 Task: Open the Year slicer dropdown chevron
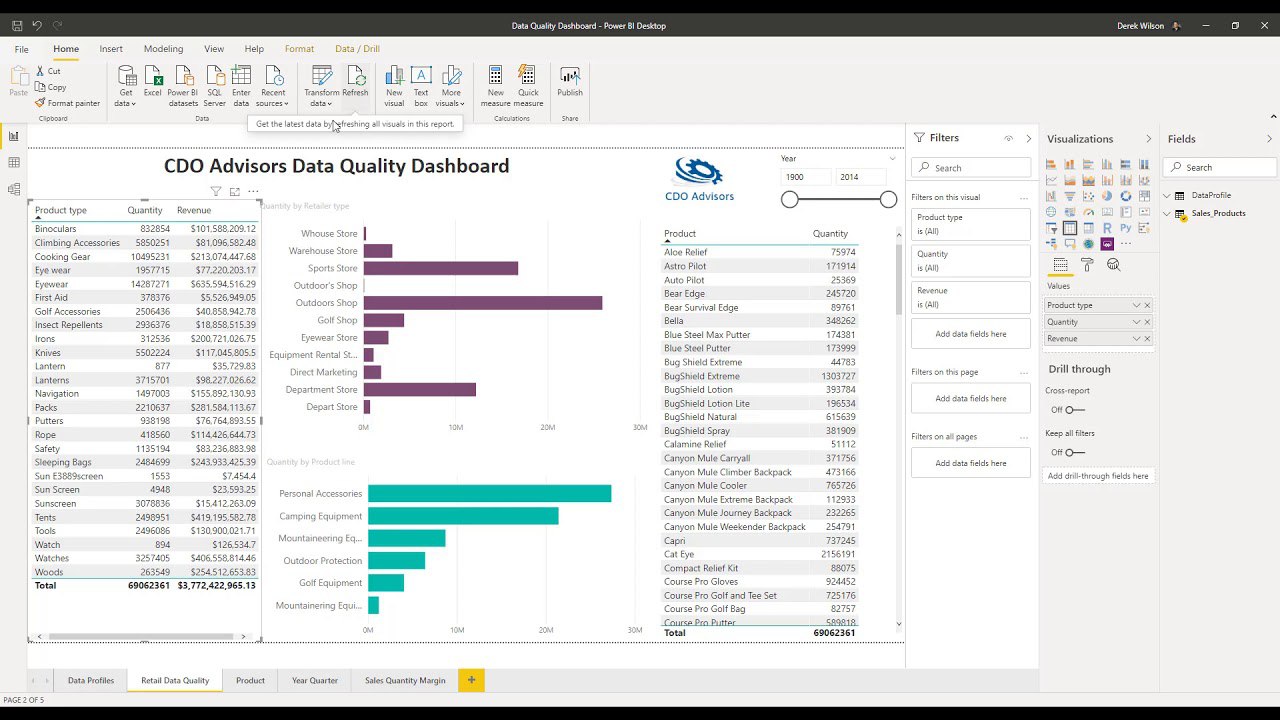[892, 158]
